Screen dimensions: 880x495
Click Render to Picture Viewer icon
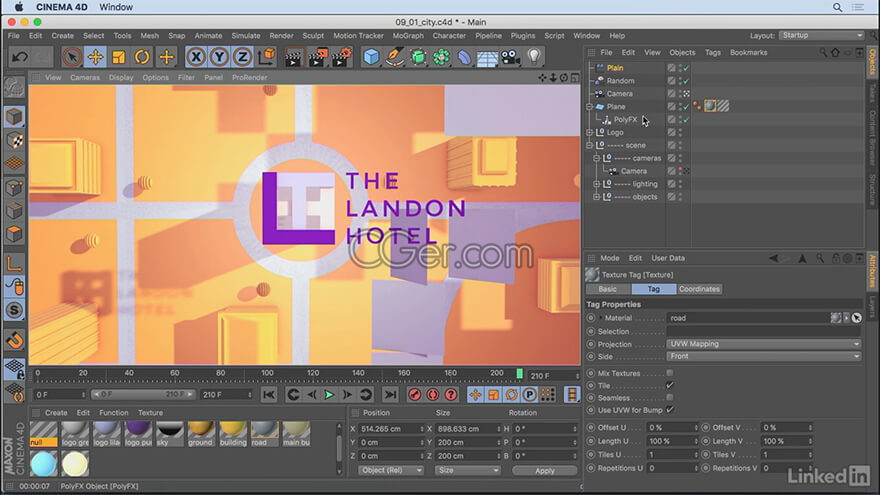(x=318, y=57)
